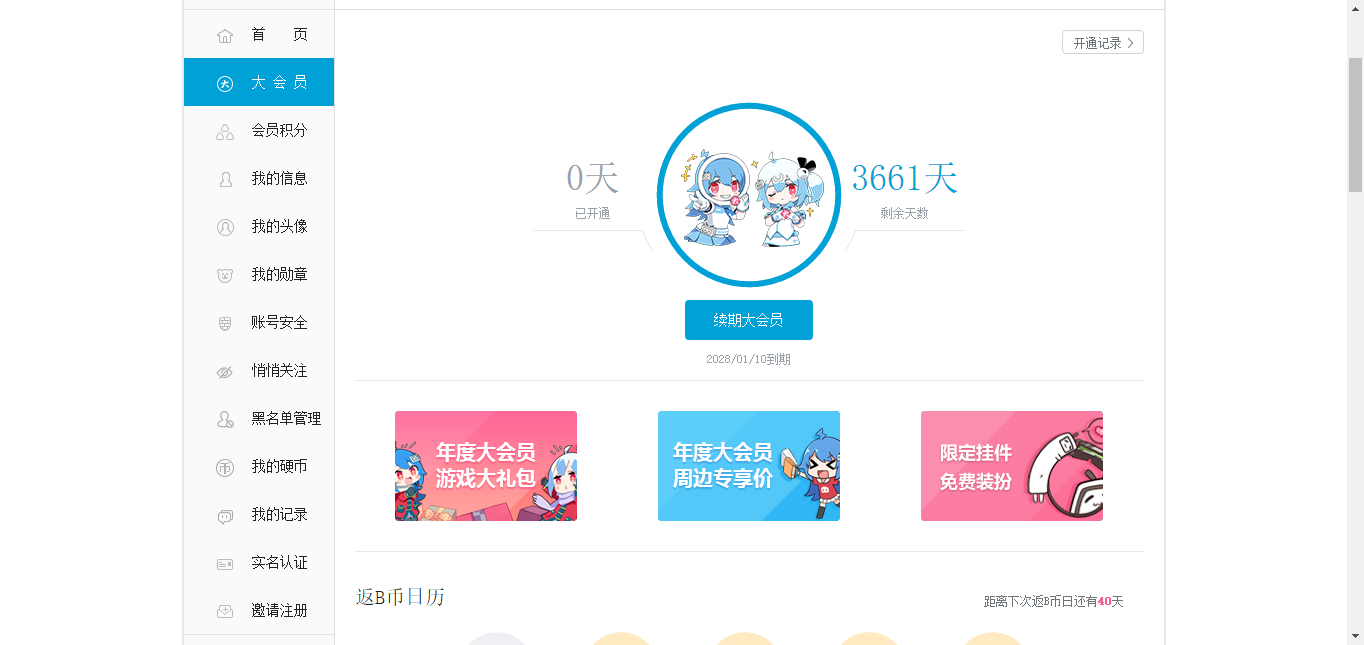Click the home icon beside 首页
Viewport: 1364px width, 645px height.
(x=225, y=36)
